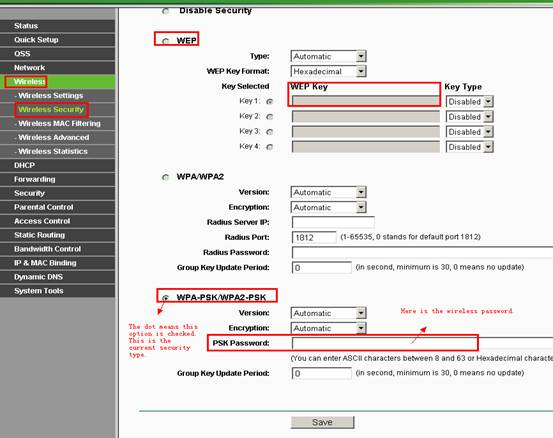Click the Save button

pos(322,422)
